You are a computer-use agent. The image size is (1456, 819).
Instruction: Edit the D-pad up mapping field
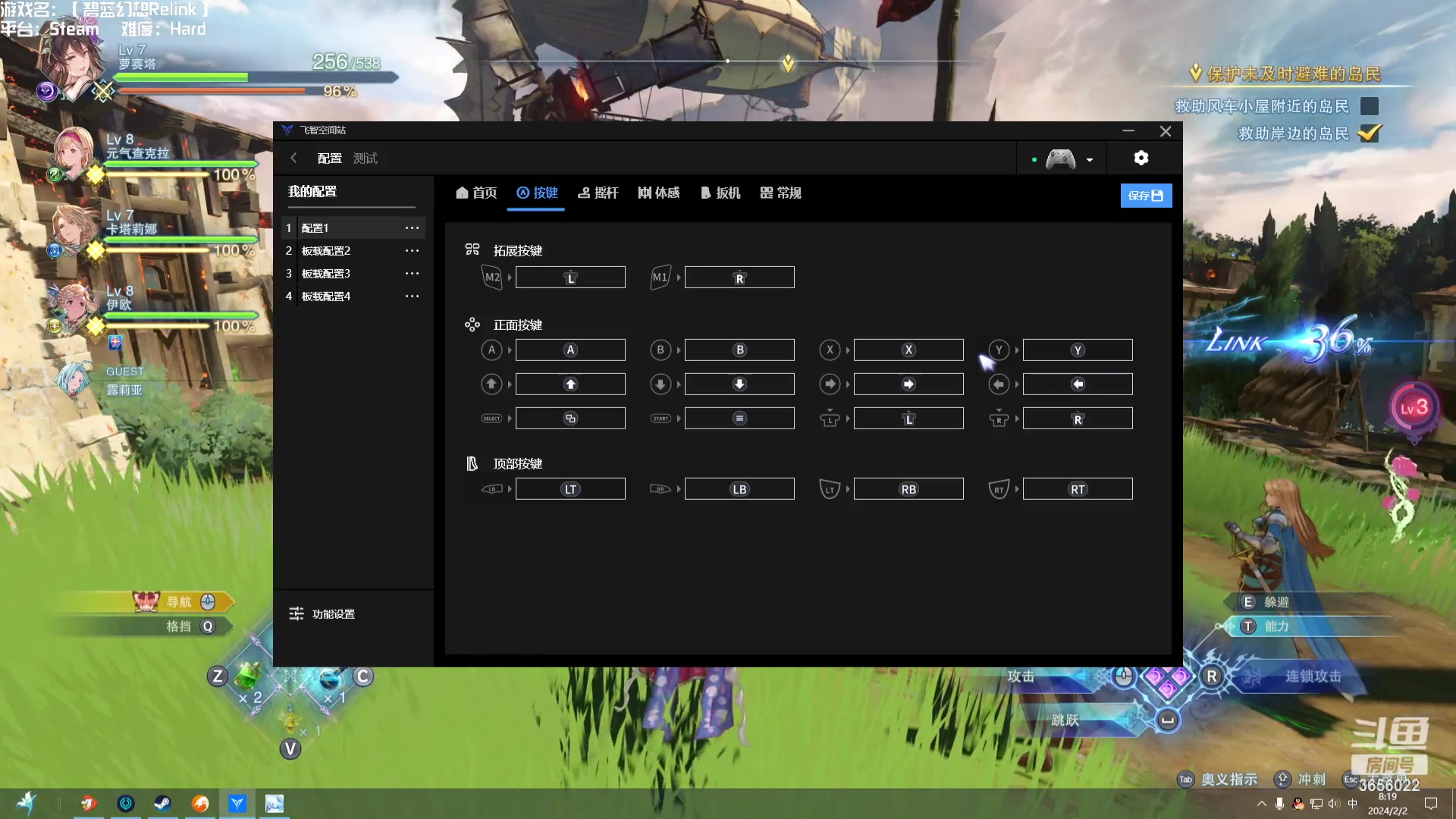[570, 384]
